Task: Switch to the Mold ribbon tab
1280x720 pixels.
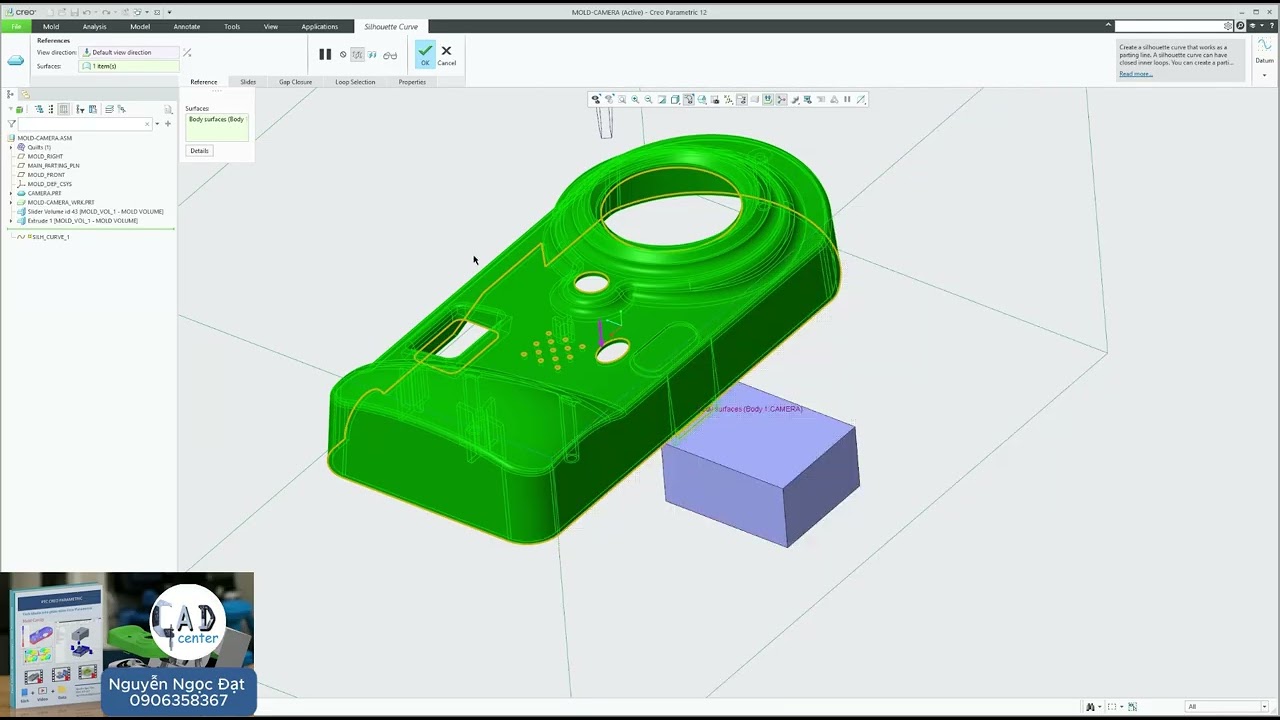Action: coord(51,26)
